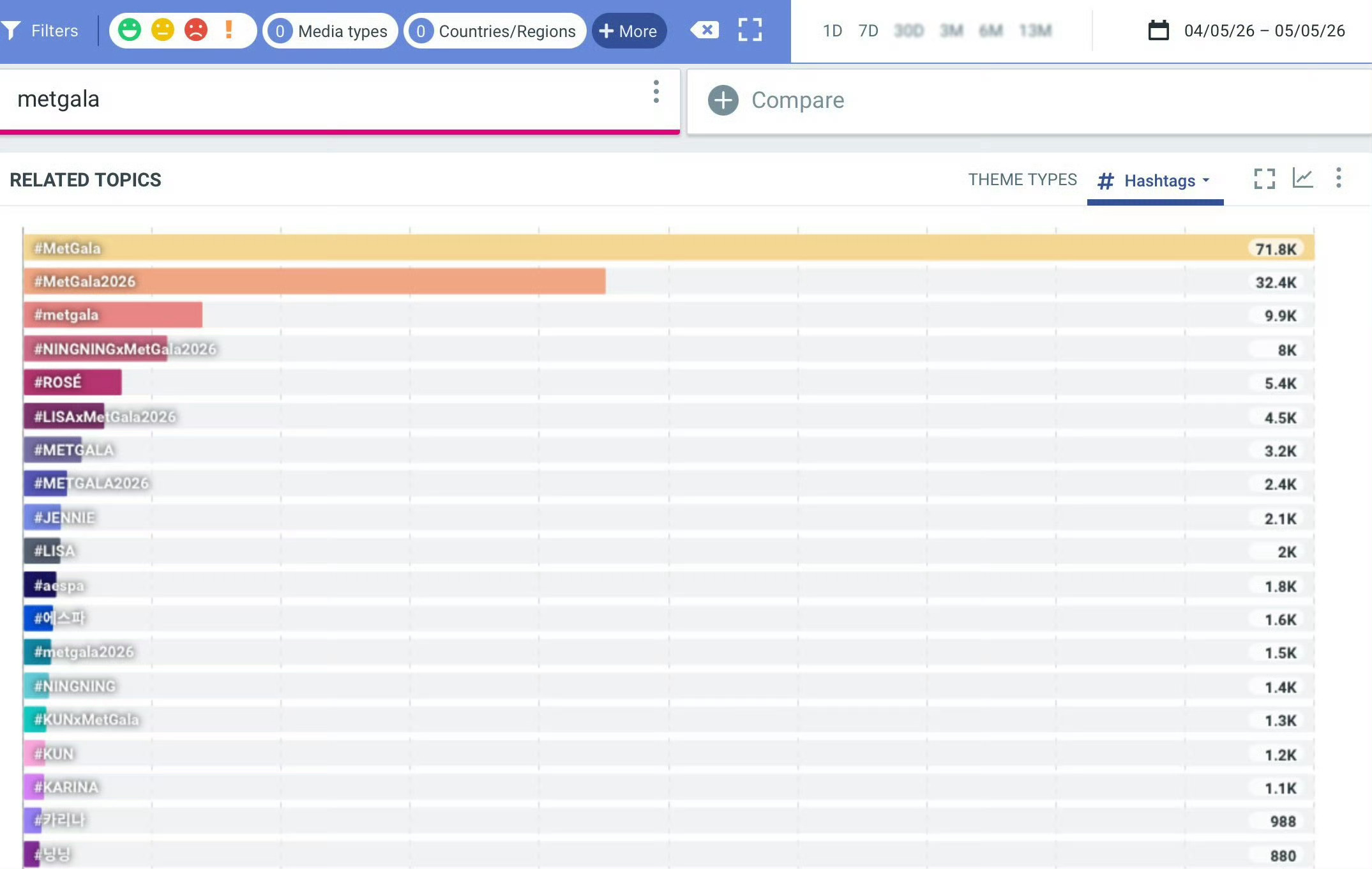Select the #ROSÉ hashtag bar
The image size is (1372, 869).
[72, 382]
